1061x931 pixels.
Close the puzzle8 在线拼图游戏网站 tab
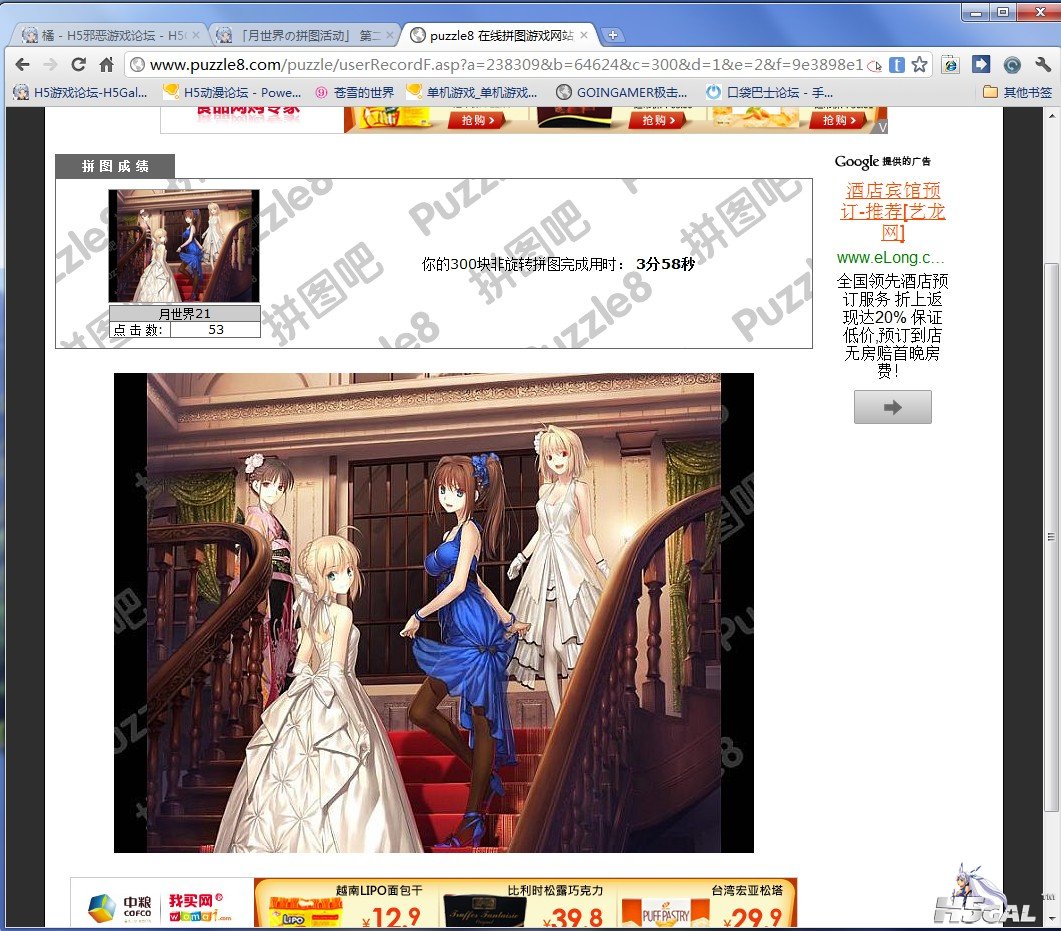[583, 35]
